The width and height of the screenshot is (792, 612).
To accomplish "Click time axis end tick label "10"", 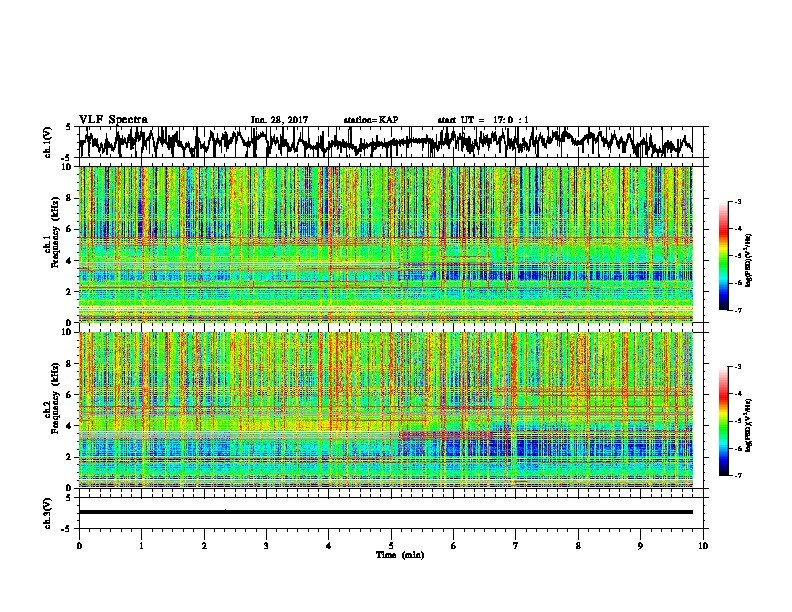I will [x=703, y=546].
